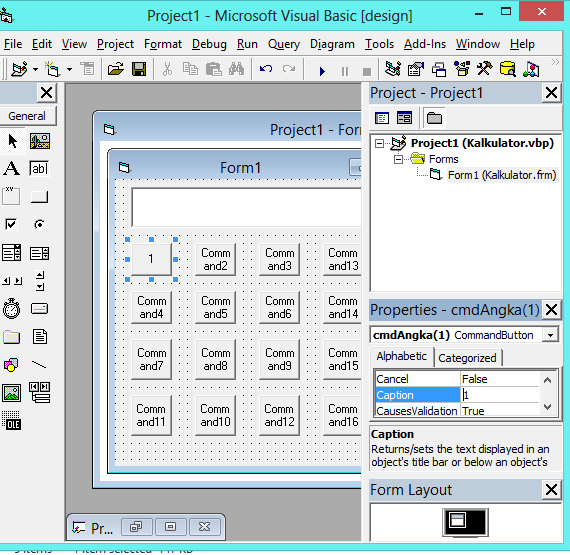Collapse the Project1 (Kalkulator.vbp) node
This screenshot has height=555, width=570.
point(379,143)
